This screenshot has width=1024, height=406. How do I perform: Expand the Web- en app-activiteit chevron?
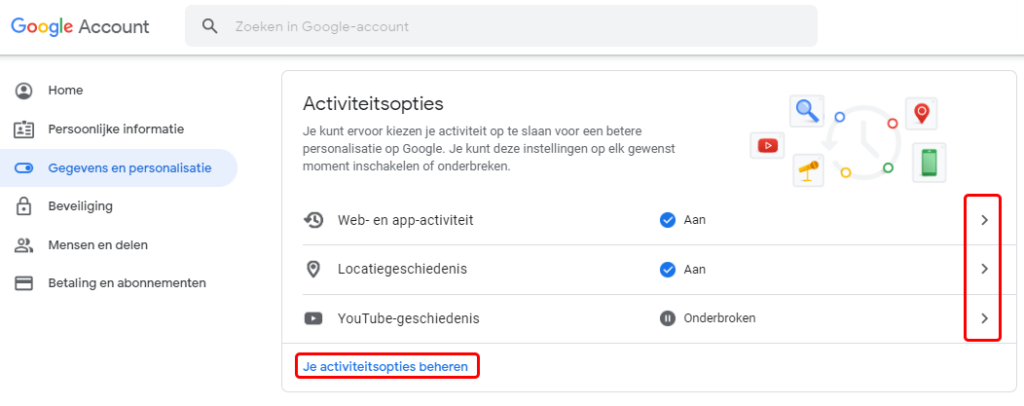point(984,220)
